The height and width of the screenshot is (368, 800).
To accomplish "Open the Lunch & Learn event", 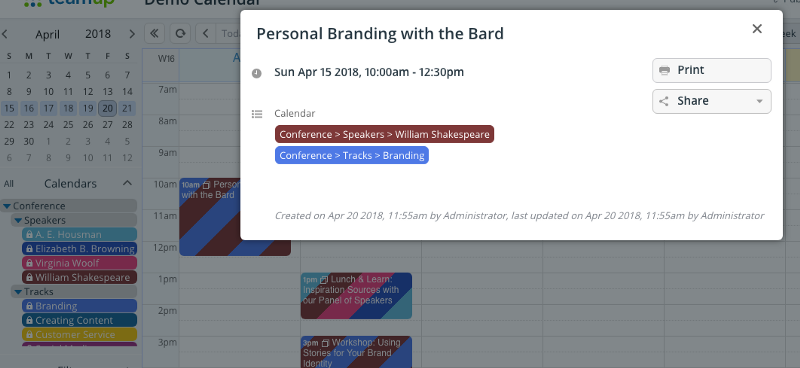I will (356, 296).
